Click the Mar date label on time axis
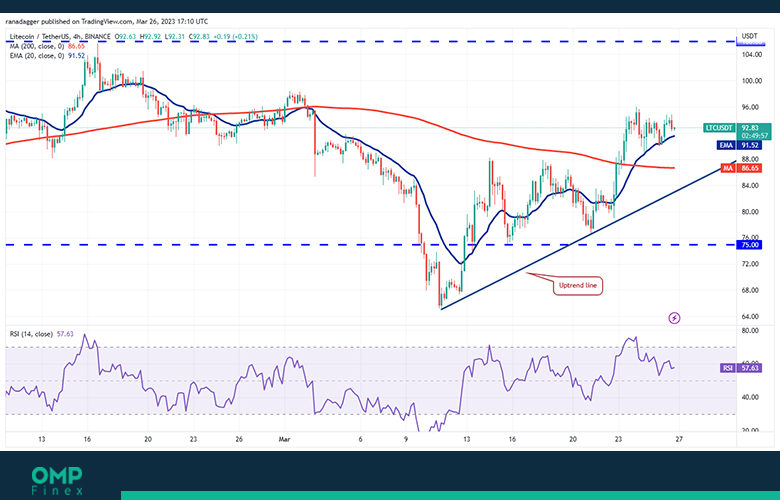Image resolution: width=780 pixels, height=500 pixels. coord(284,439)
